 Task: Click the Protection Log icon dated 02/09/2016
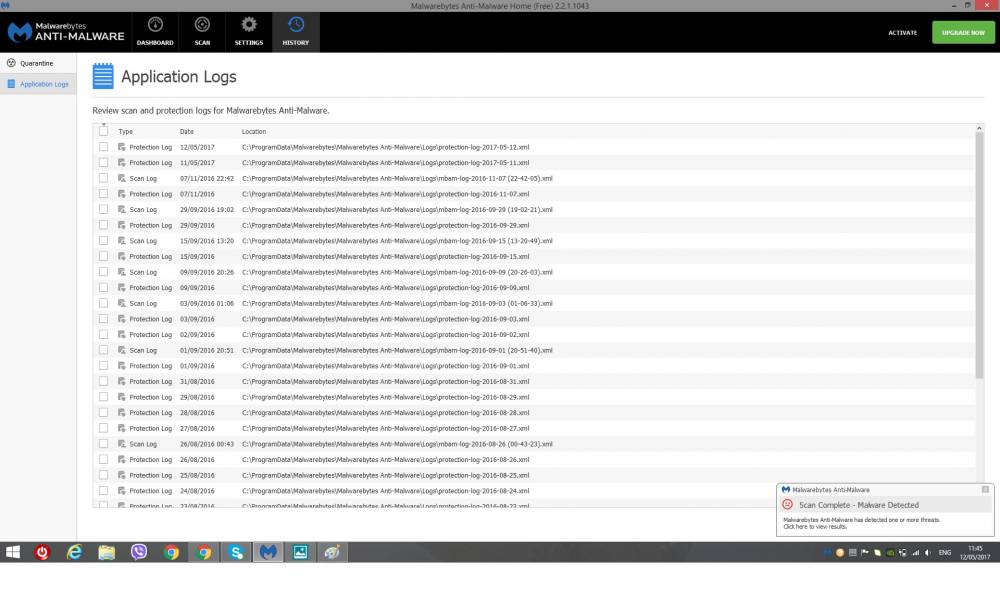pyautogui.click(x=122, y=334)
